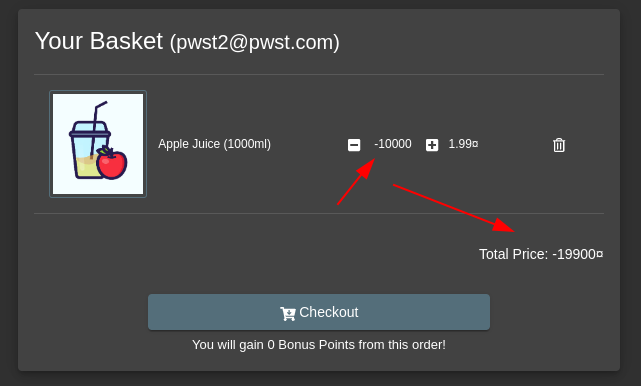Remove Apple Juice using the trash icon
This screenshot has width=641, height=386.
(x=559, y=145)
